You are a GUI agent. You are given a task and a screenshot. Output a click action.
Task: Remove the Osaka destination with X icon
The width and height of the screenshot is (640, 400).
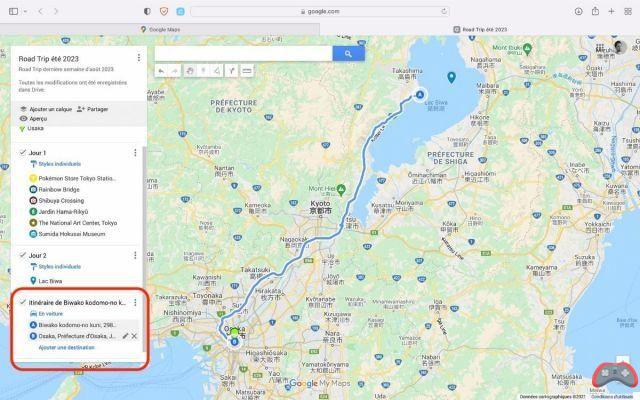(x=134, y=336)
